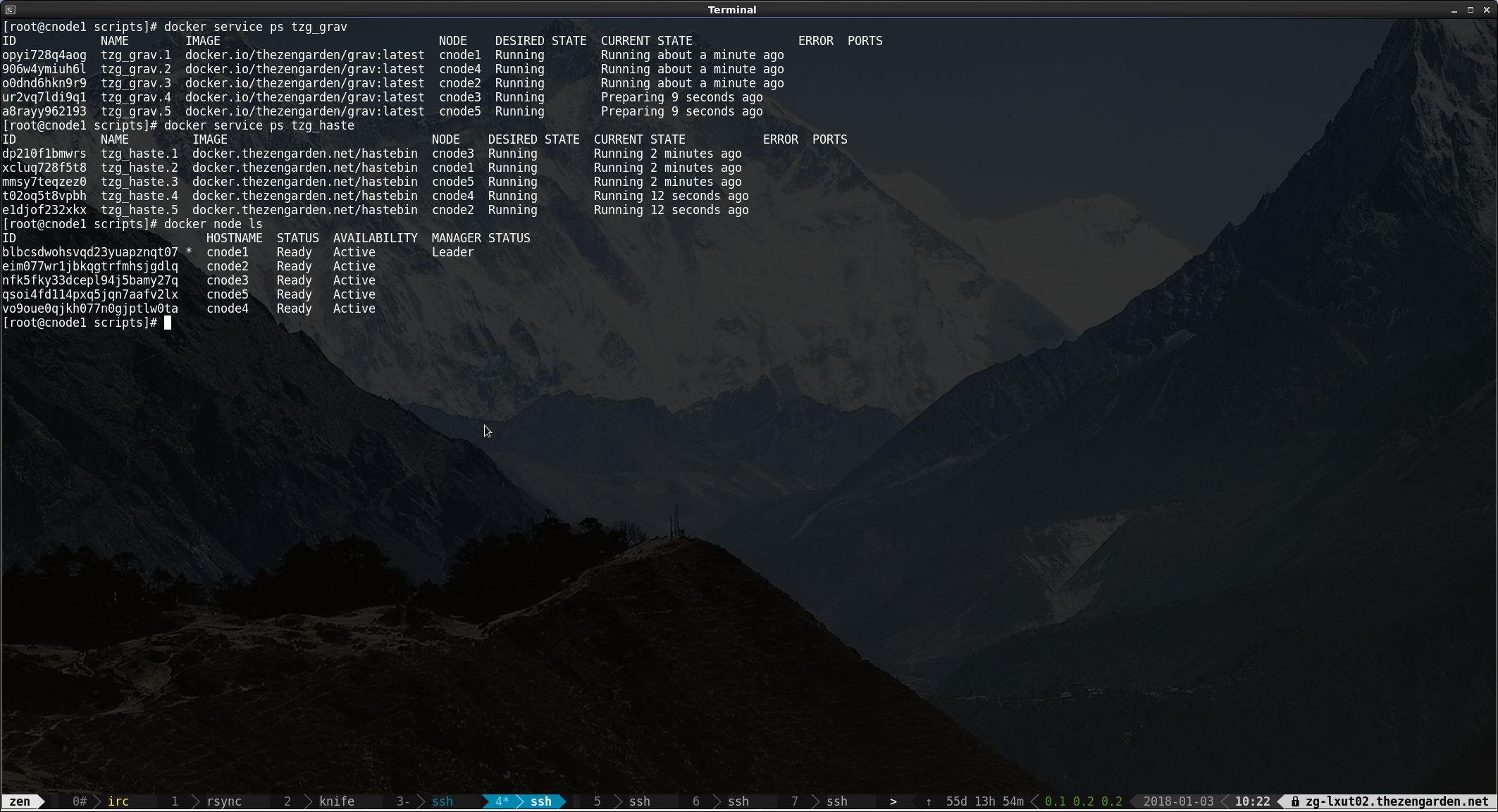Click the lock icon beside hostname
This screenshot has height=812, width=1498.
tap(1295, 801)
